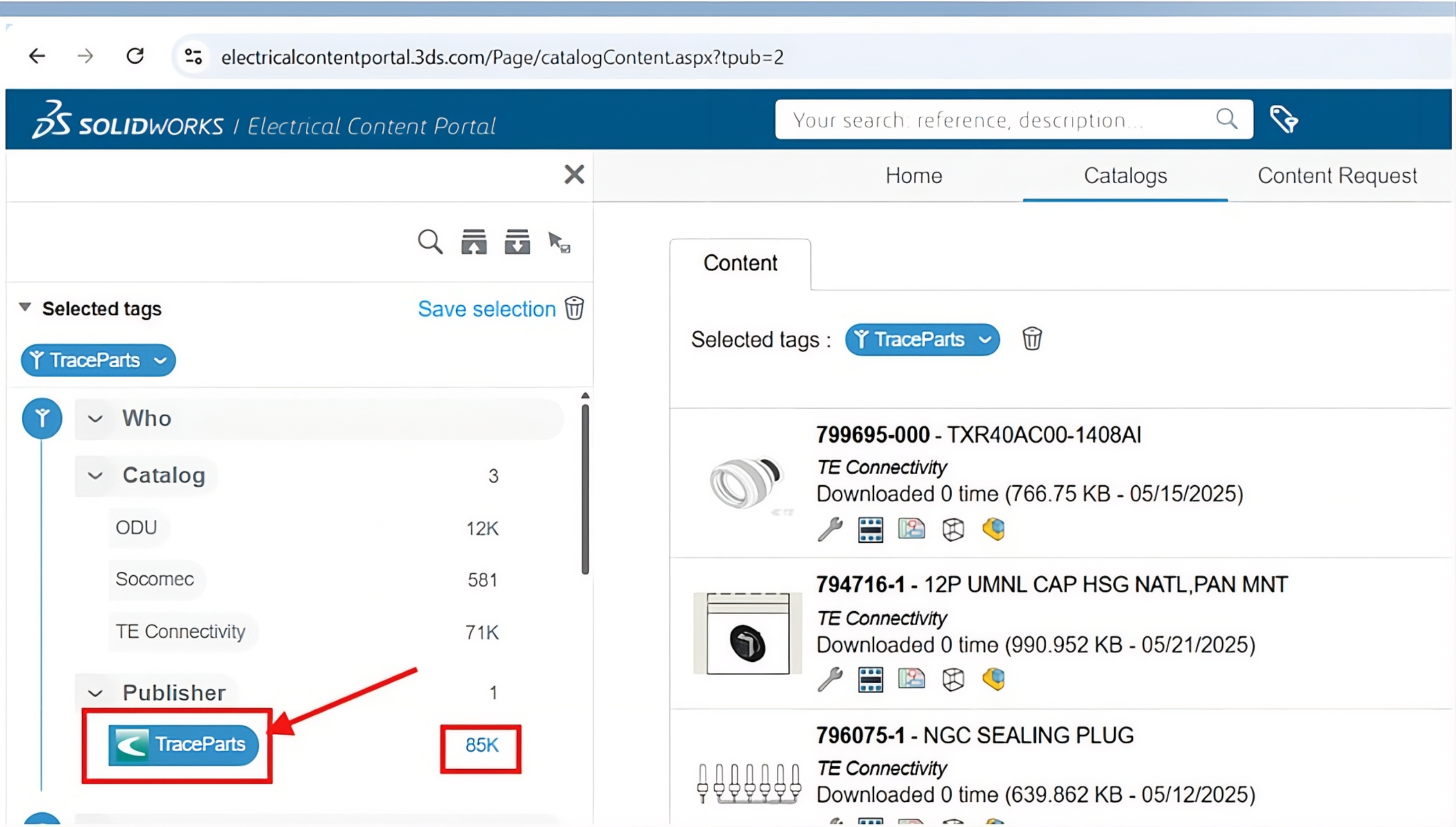Switch to the Home tab

(x=914, y=176)
